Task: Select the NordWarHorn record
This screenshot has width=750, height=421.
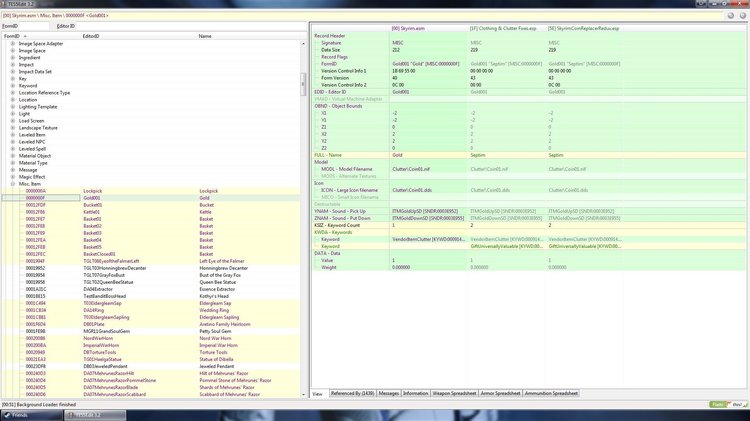Action: 151,338
